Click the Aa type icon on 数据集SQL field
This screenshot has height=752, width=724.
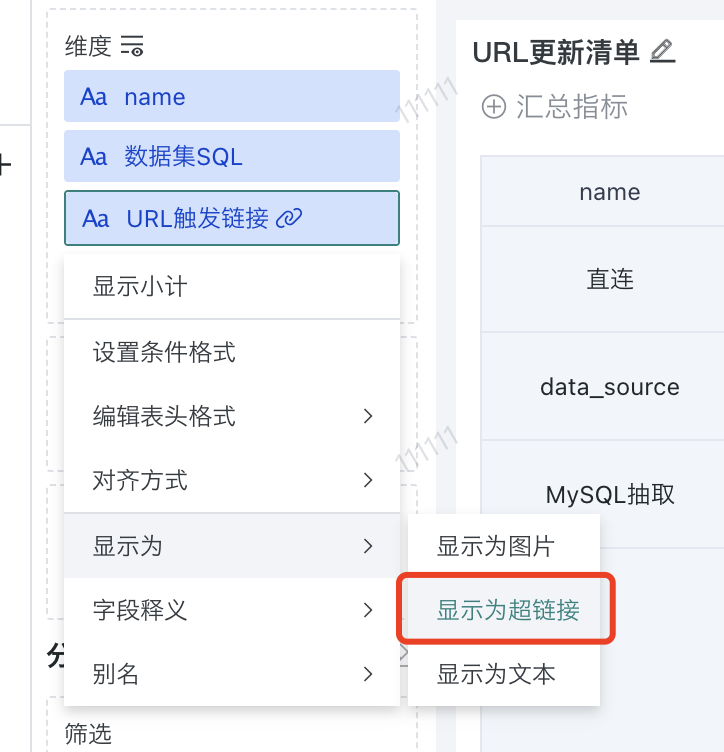pos(94,156)
